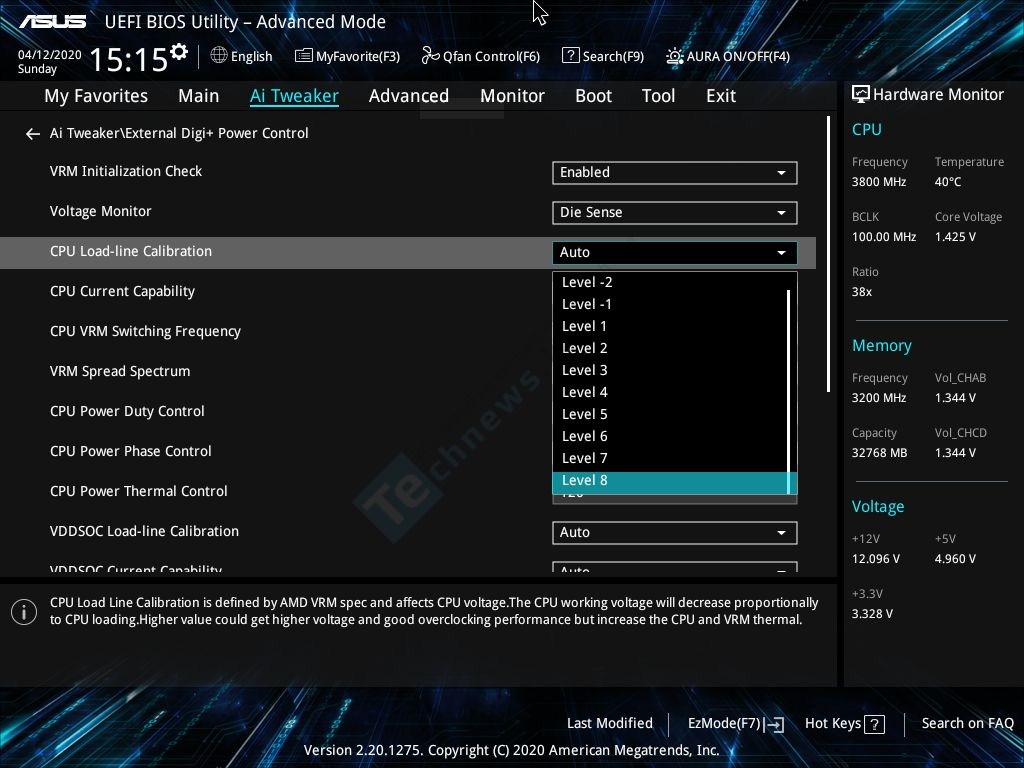Choose Level 1 load-line option
The image size is (1024, 768).
(x=671, y=327)
